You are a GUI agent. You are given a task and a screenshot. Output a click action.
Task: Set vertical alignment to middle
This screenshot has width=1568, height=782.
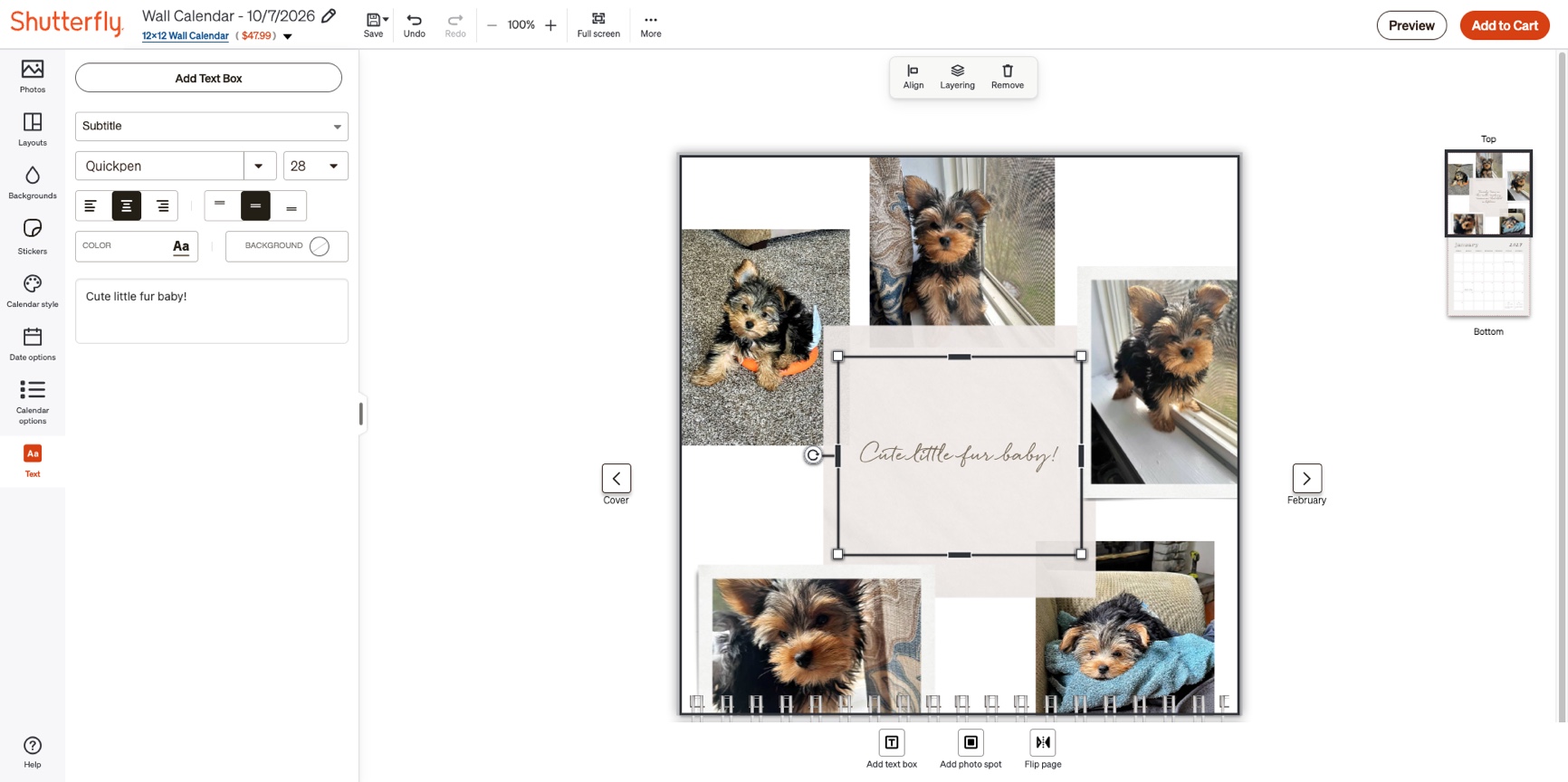coord(255,206)
